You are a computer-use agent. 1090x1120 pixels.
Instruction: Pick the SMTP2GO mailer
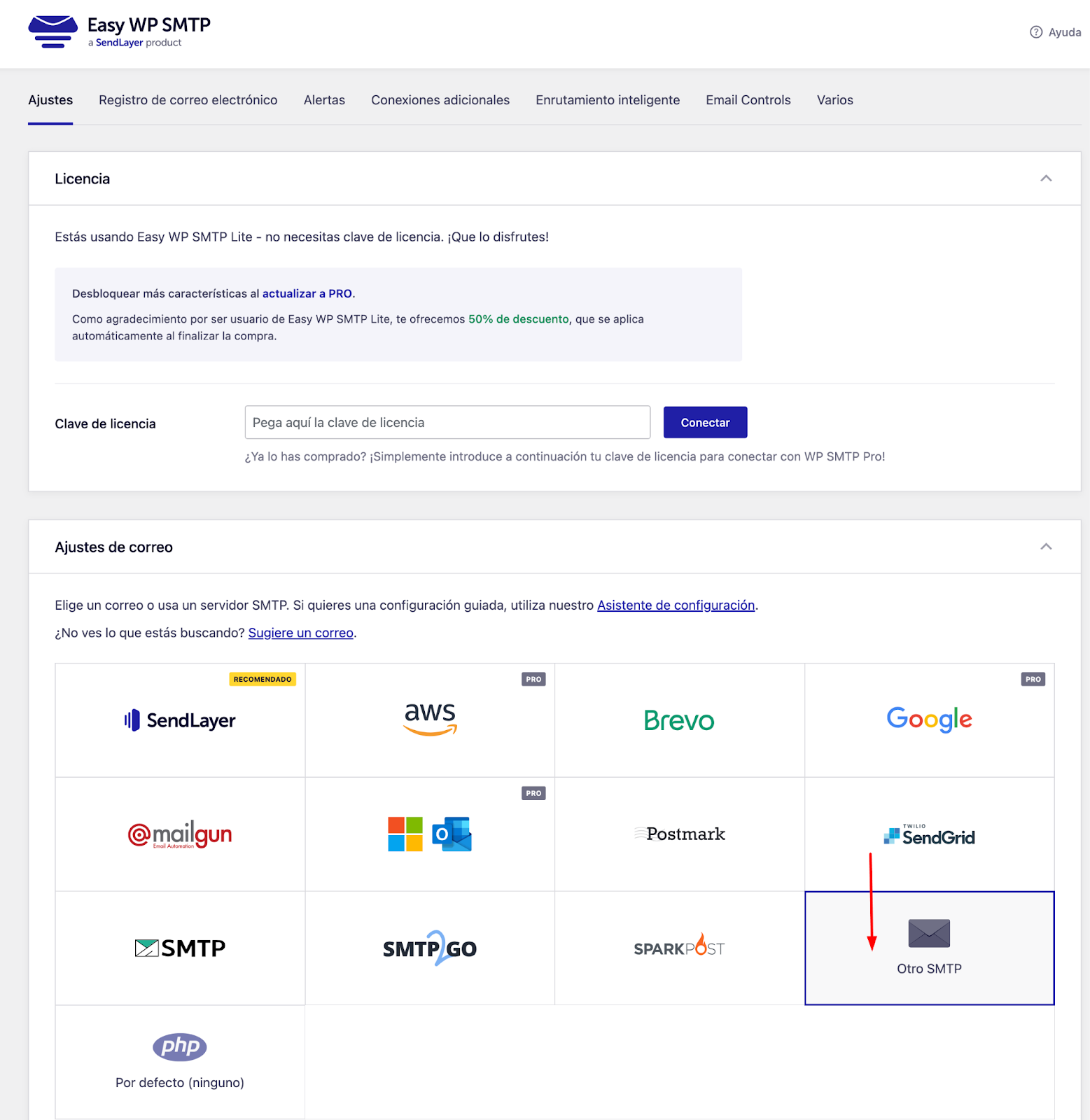(x=430, y=948)
